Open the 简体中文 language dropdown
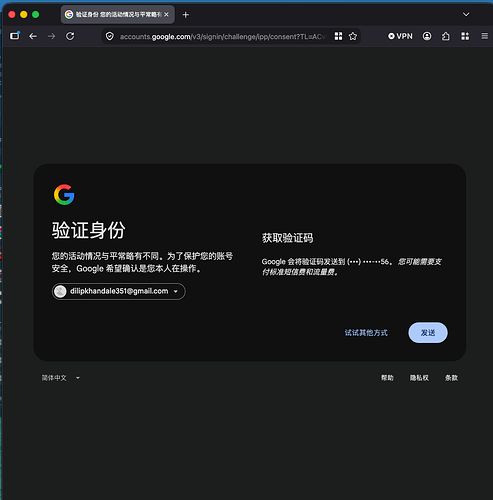Viewport: 493px width, 500px height. coord(61,378)
